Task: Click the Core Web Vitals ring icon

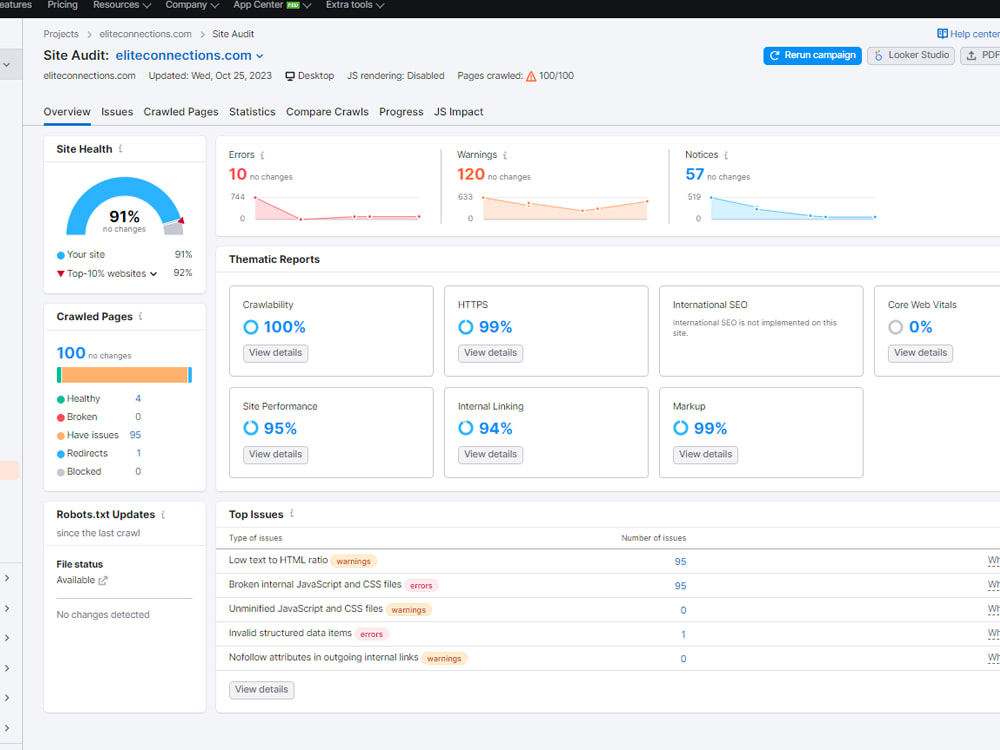Action: pyautogui.click(x=895, y=327)
